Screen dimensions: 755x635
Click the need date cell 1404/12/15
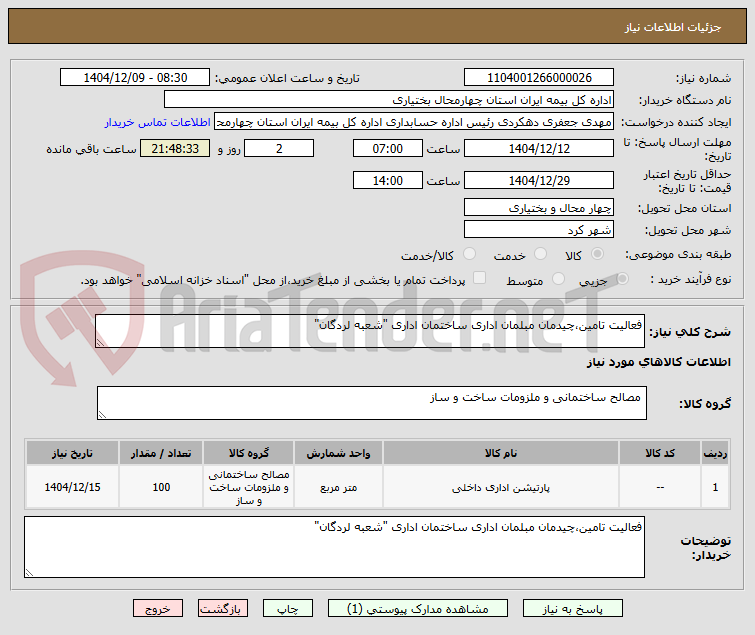coord(73,487)
